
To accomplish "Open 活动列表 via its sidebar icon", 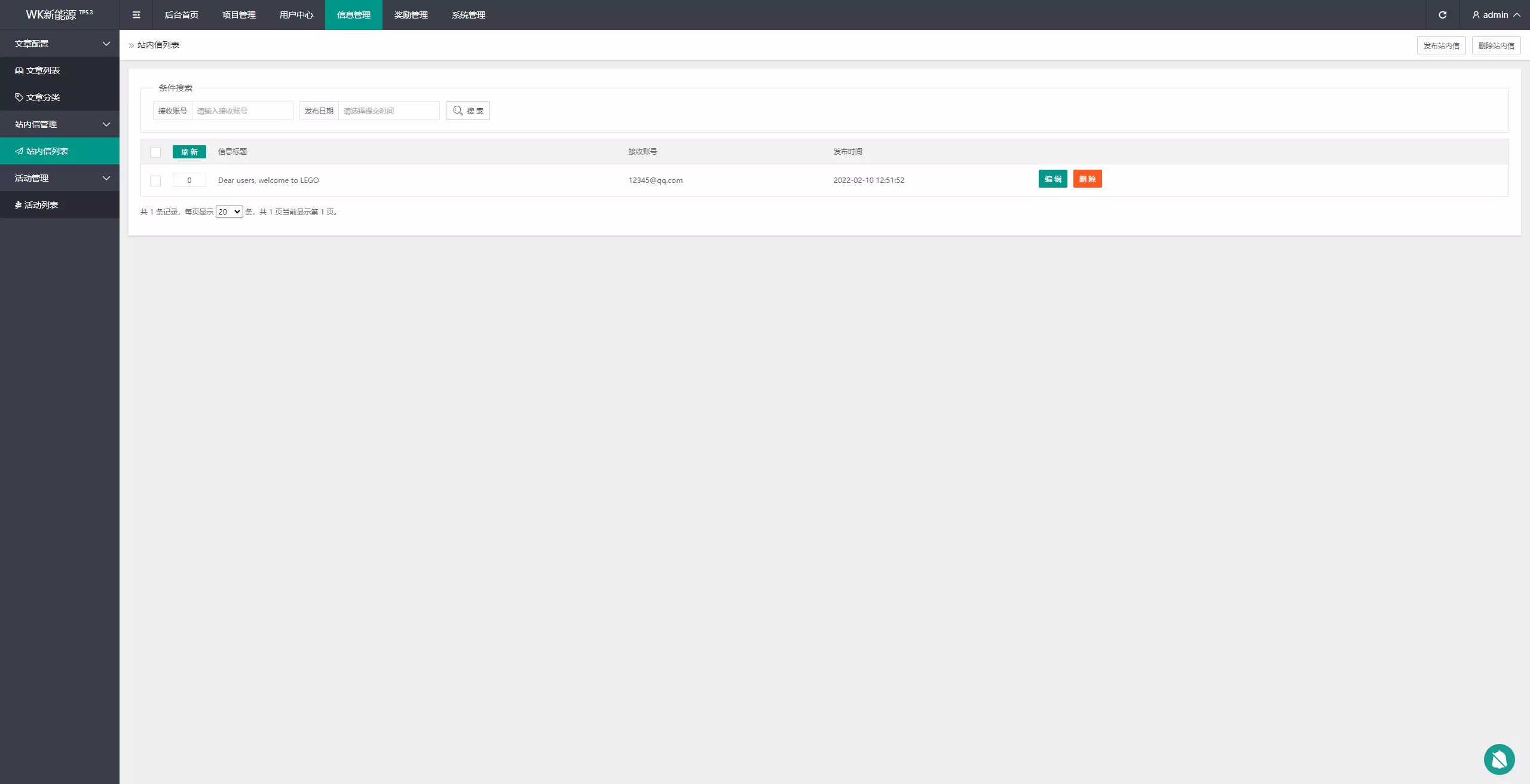I will coord(19,205).
